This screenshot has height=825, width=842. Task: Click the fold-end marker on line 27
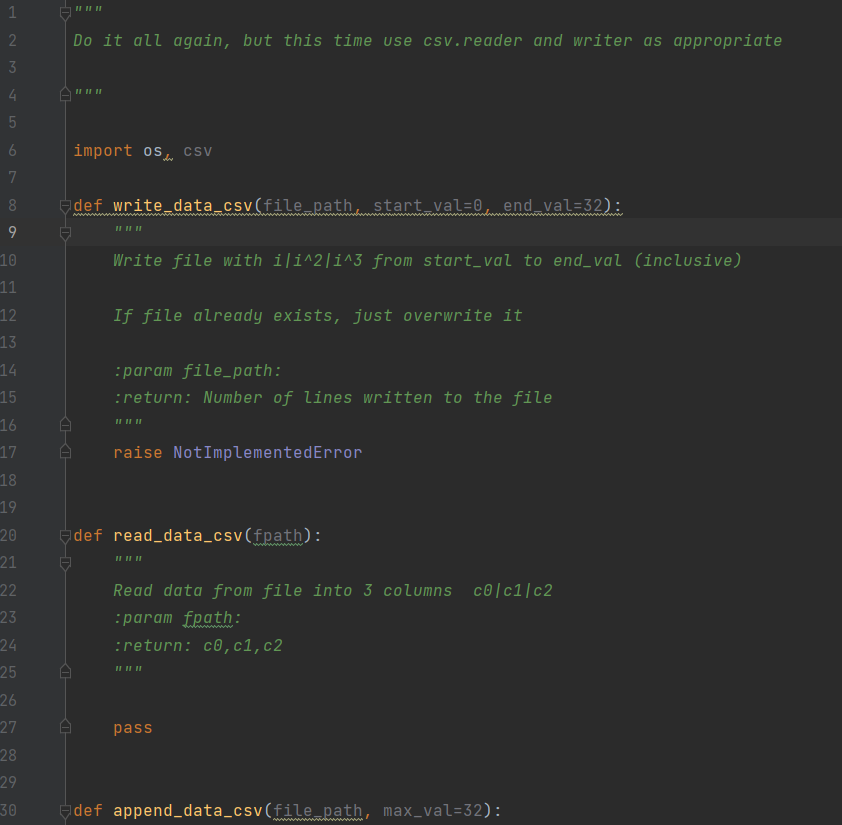65,726
